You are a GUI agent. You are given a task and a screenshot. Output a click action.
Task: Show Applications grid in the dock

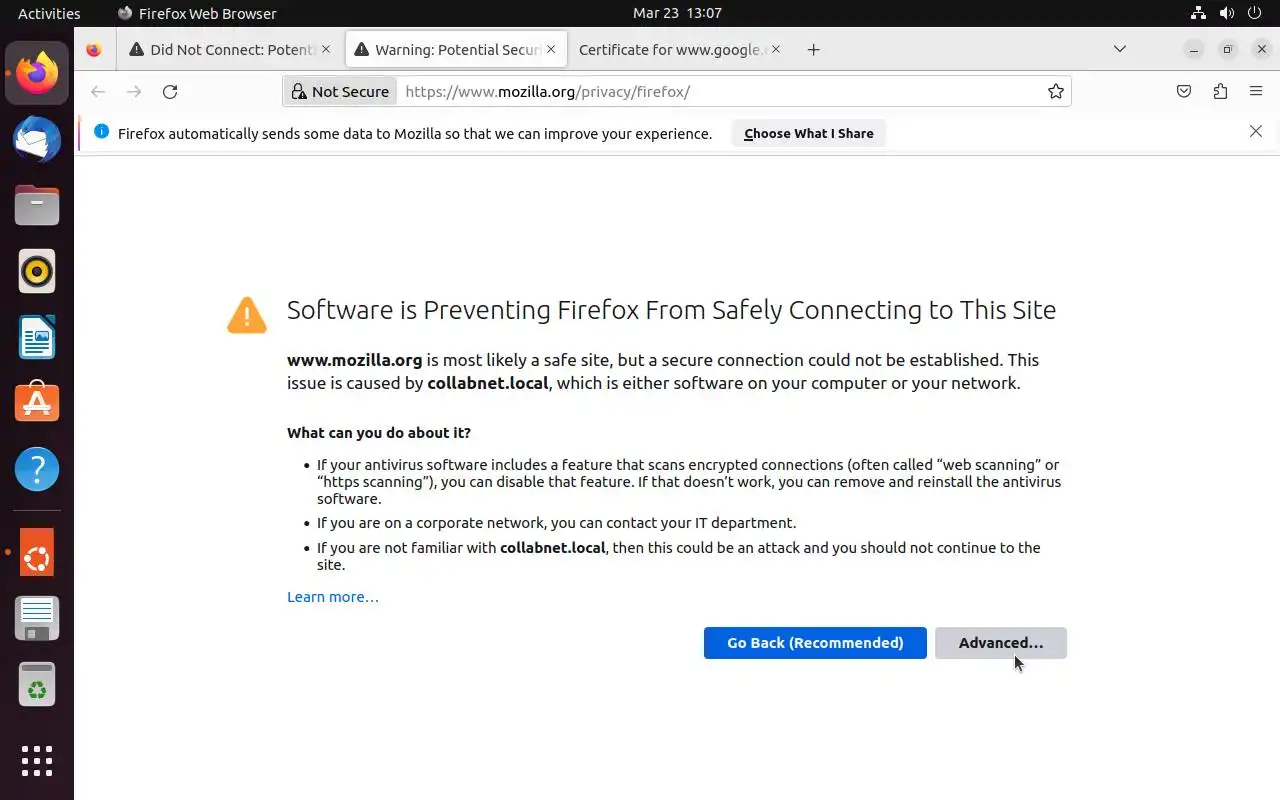point(37,760)
